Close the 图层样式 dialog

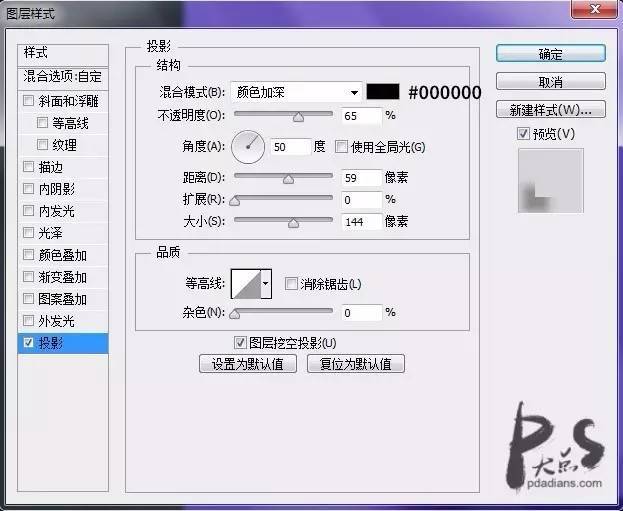(x=594, y=9)
